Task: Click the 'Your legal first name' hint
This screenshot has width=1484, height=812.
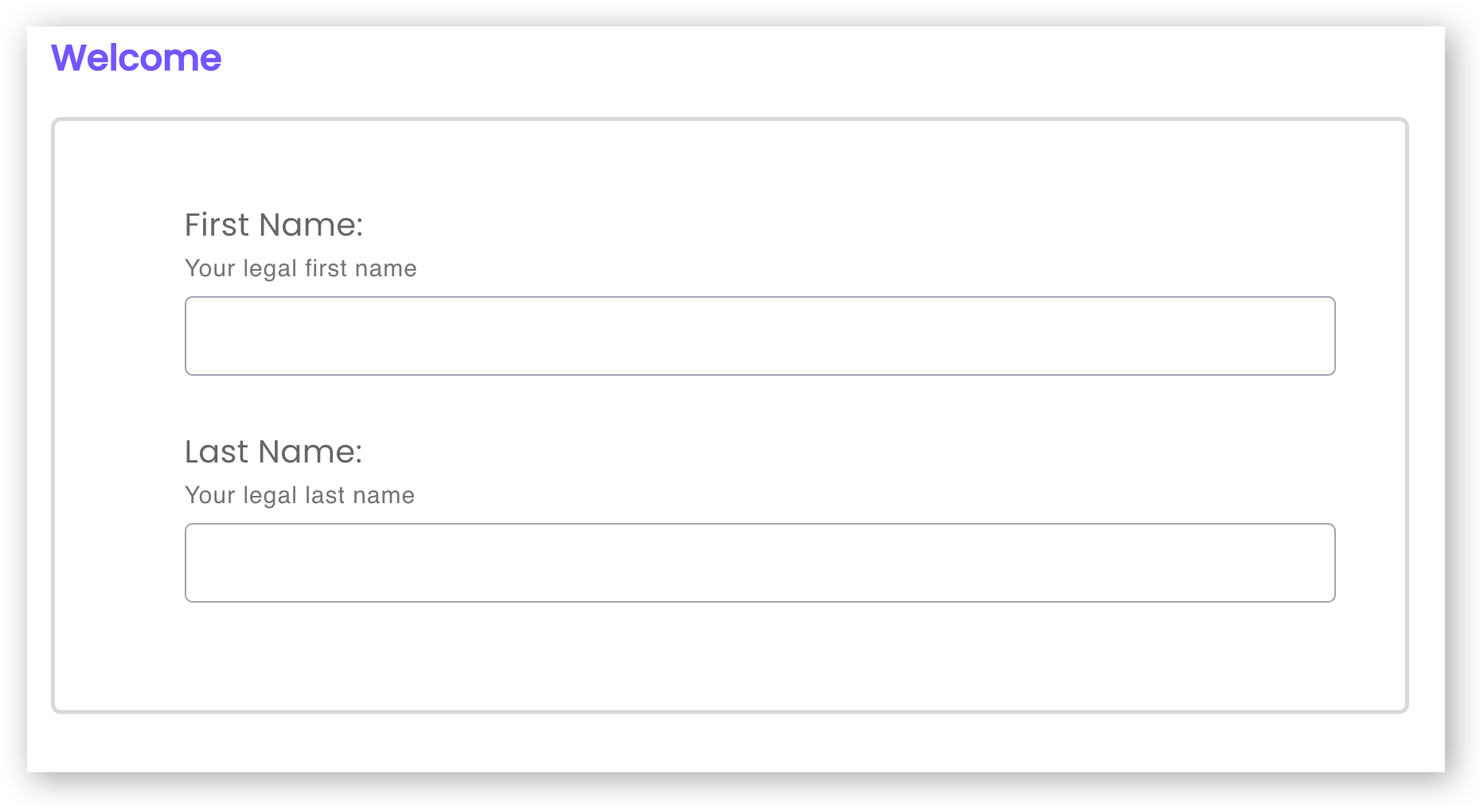Action: [x=301, y=269]
